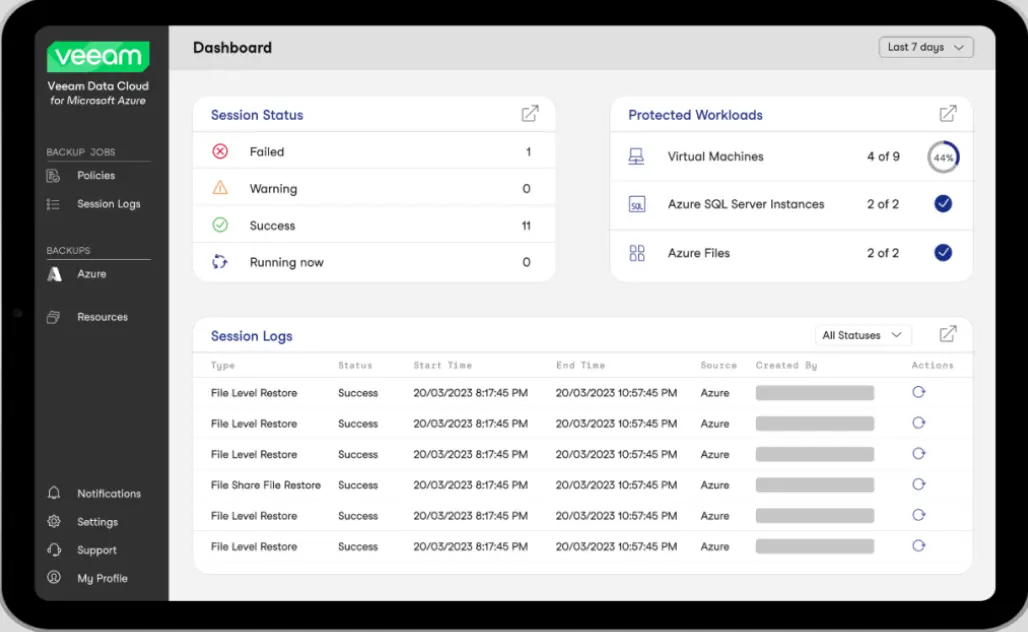Screen dimensions: 1028x632
Task: Expand Session Status panel in new view
Action: [x=530, y=114]
